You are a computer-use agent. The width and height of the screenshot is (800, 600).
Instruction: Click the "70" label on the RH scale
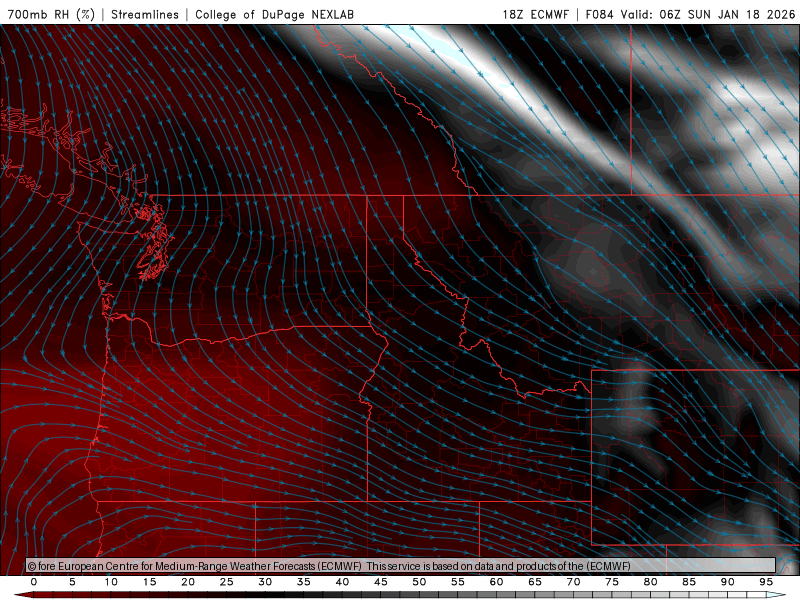tap(573, 582)
